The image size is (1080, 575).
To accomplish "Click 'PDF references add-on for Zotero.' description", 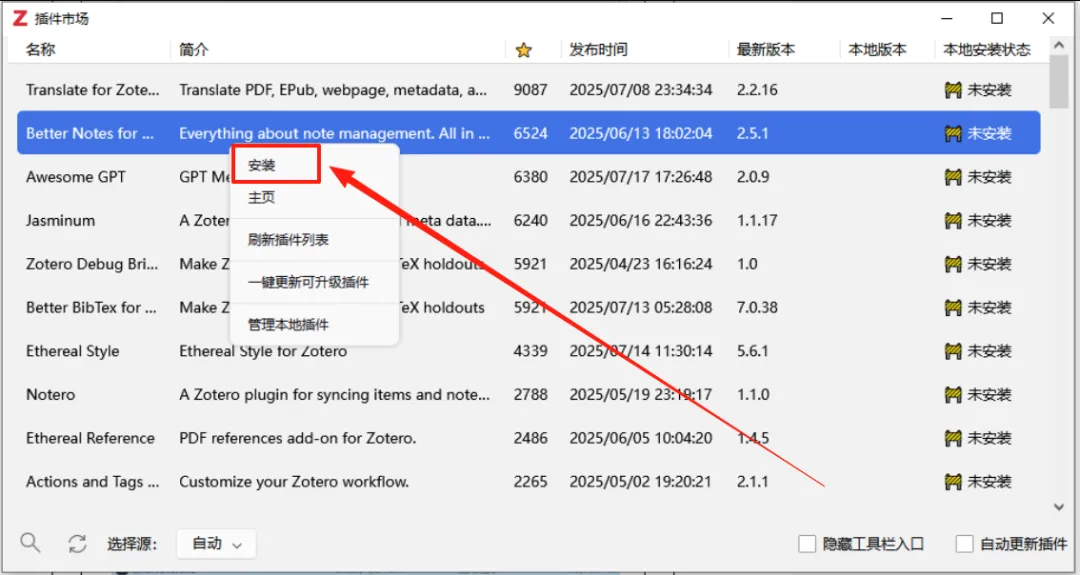I will coord(298,438).
